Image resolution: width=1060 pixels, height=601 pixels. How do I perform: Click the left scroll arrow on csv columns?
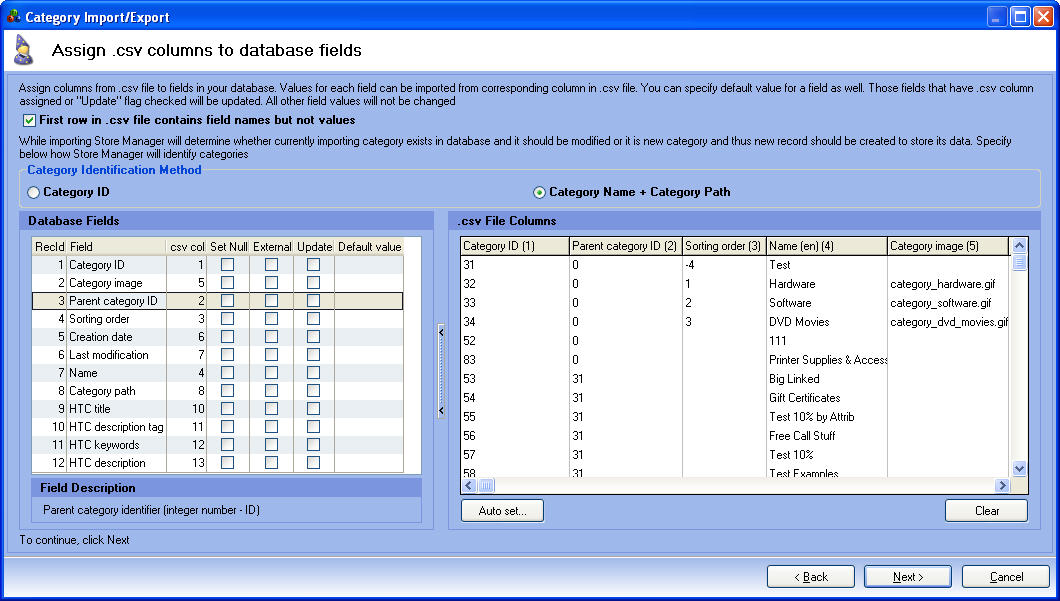point(467,485)
